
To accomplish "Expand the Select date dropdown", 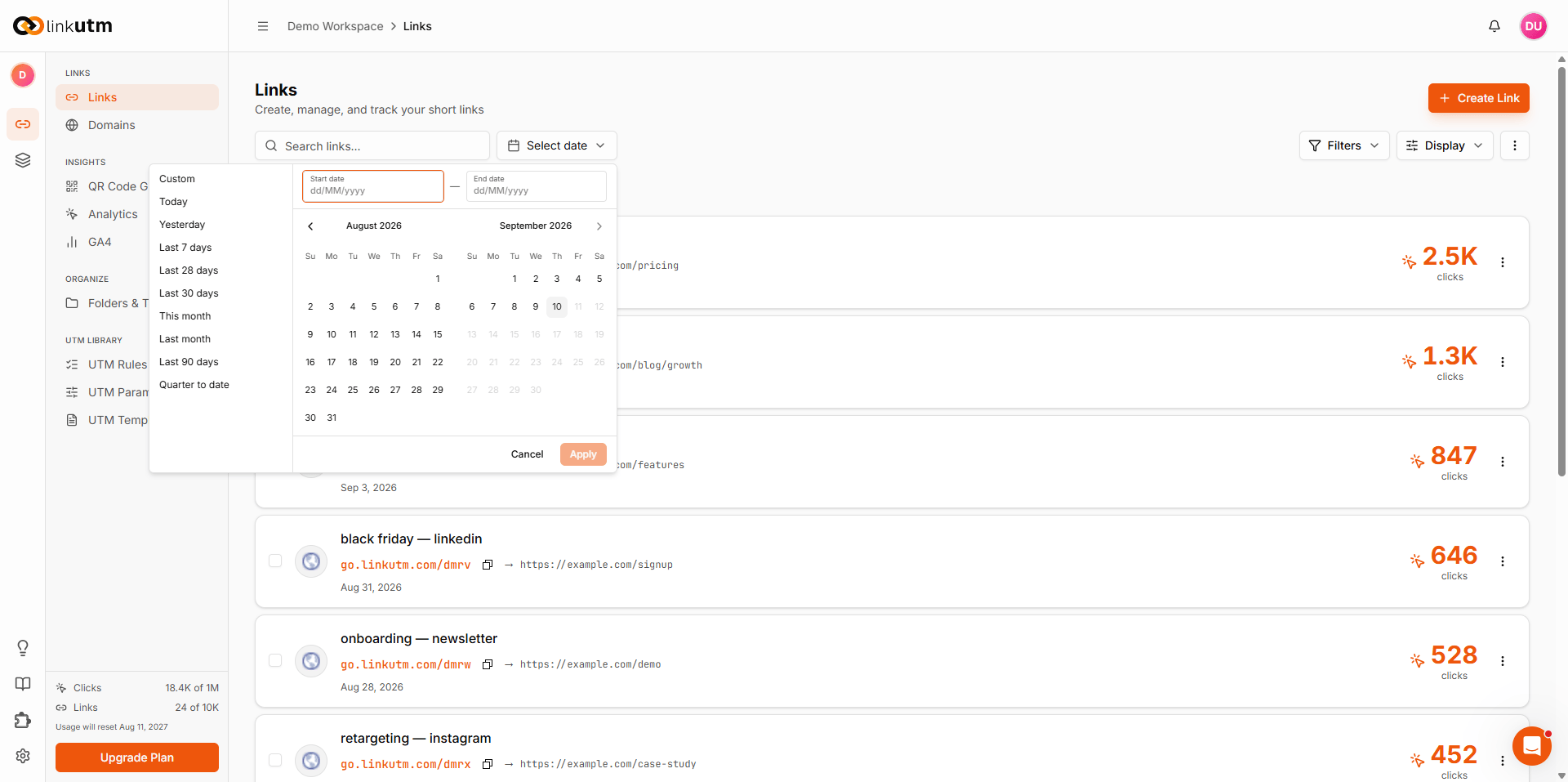I will tap(557, 145).
